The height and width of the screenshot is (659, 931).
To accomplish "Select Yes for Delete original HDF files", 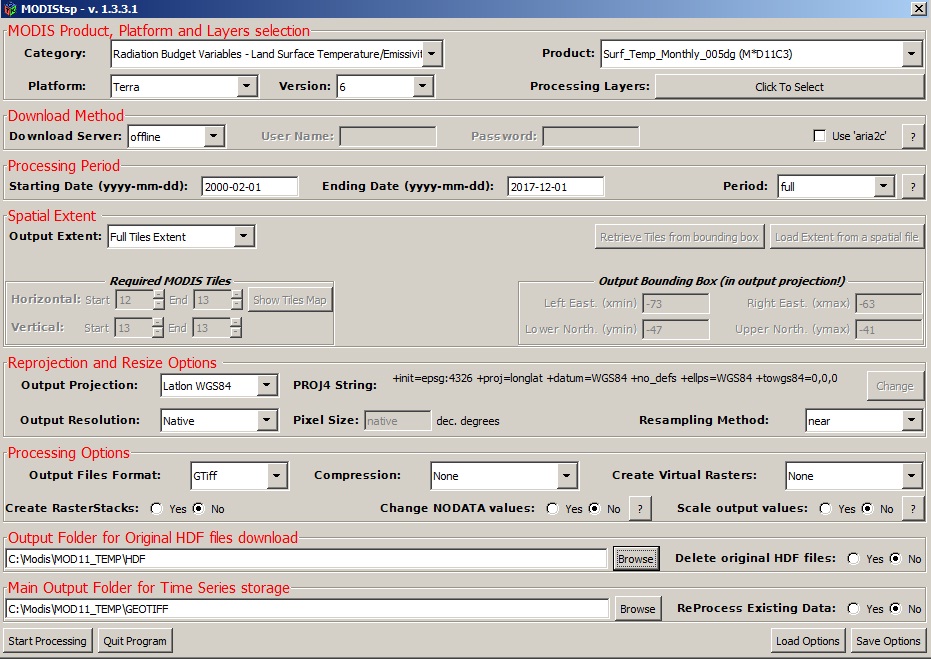I will 853,560.
